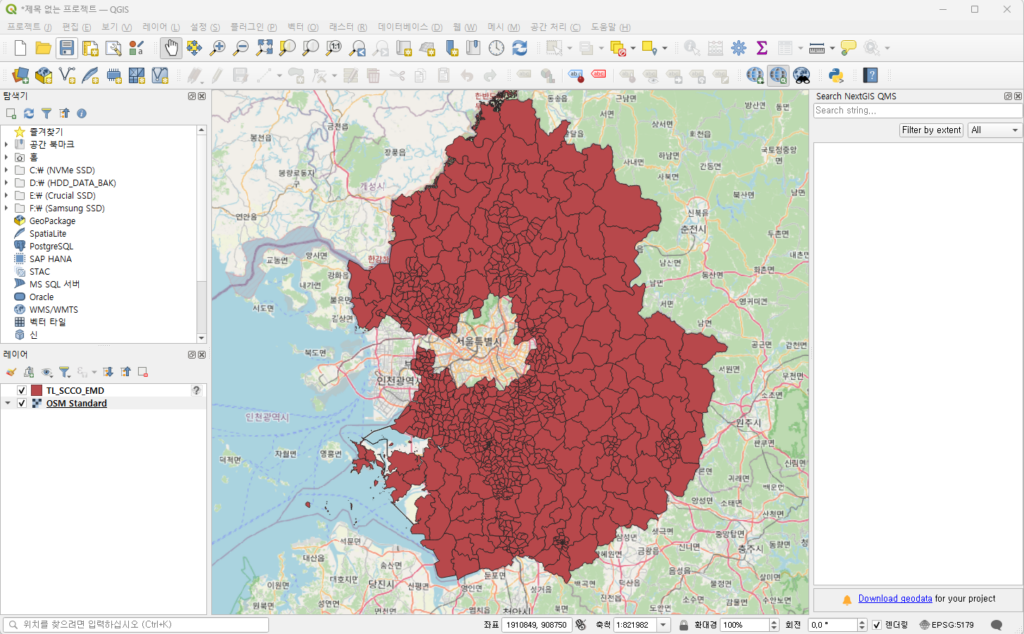This screenshot has width=1024, height=634.
Task: Click the layer filter funnel icon
Action: coord(64,371)
